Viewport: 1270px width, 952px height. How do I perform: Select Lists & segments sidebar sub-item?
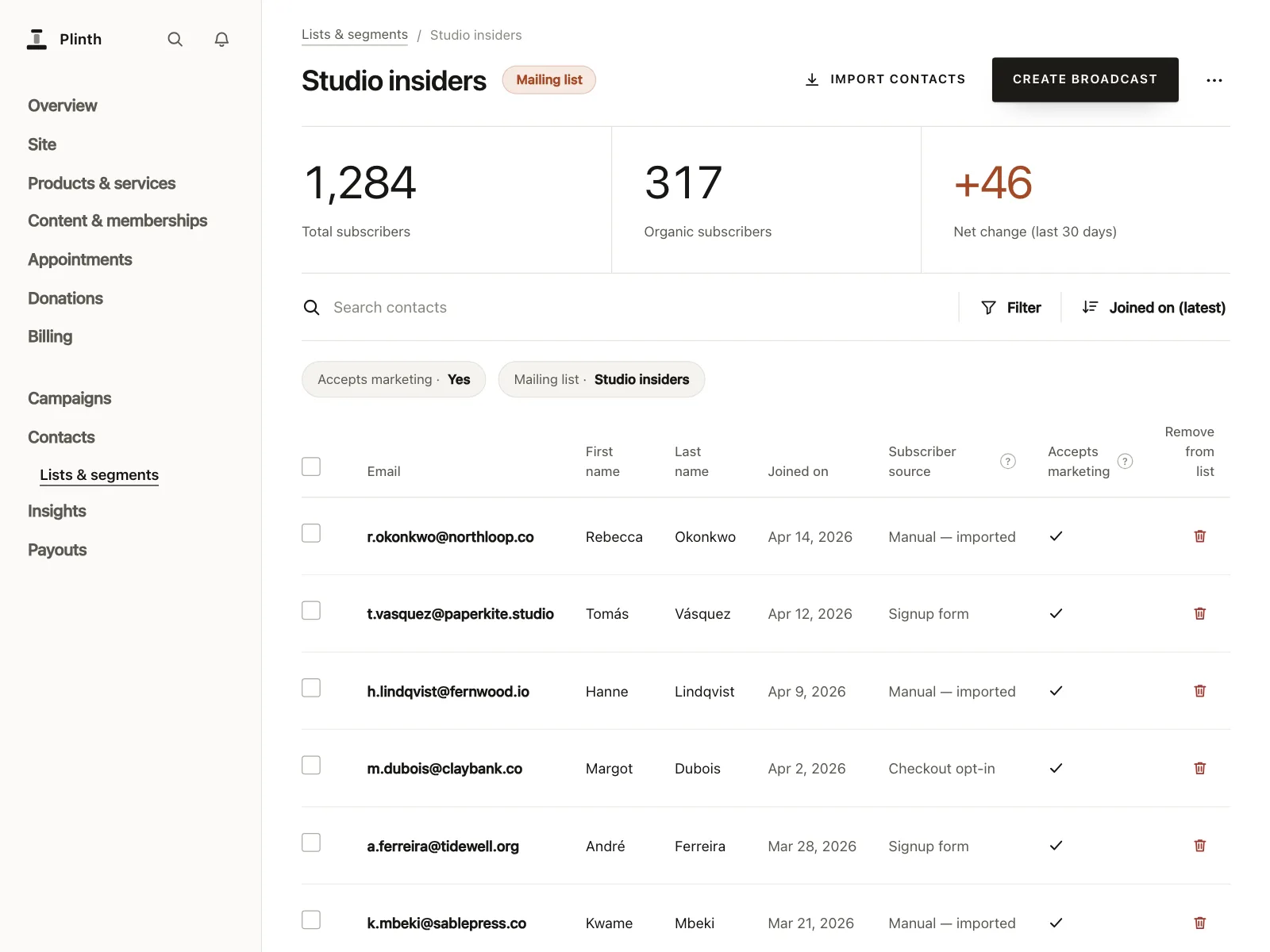point(99,475)
